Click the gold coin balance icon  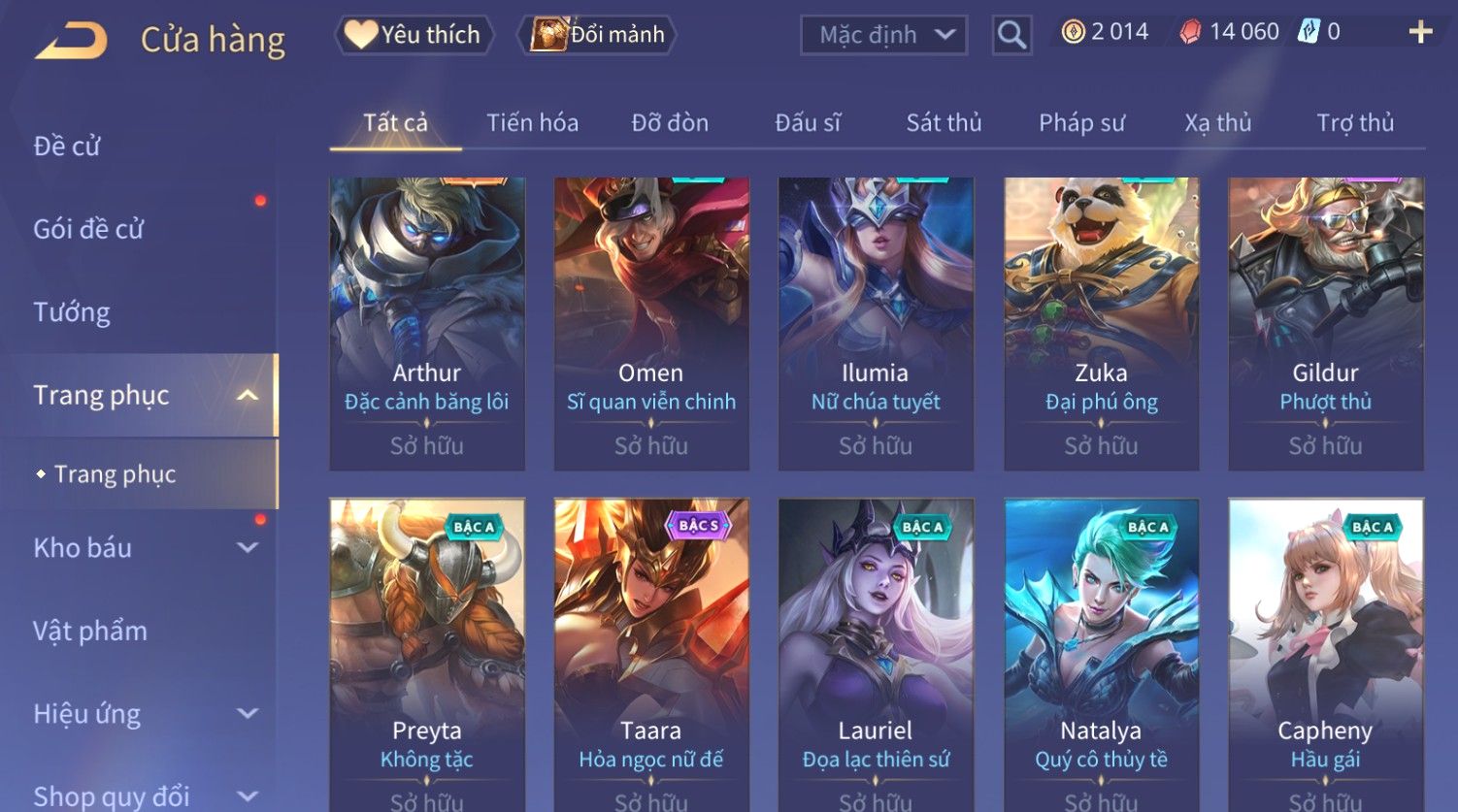pos(1073,33)
